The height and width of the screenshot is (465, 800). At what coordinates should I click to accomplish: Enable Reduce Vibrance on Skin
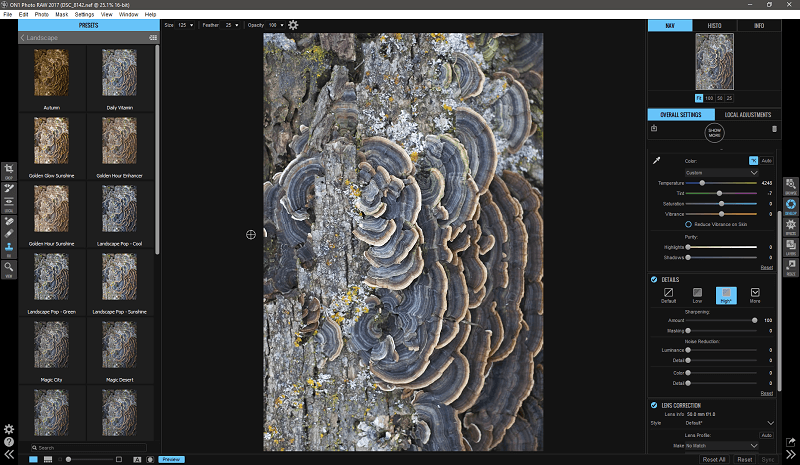click(x=688, y=224)
